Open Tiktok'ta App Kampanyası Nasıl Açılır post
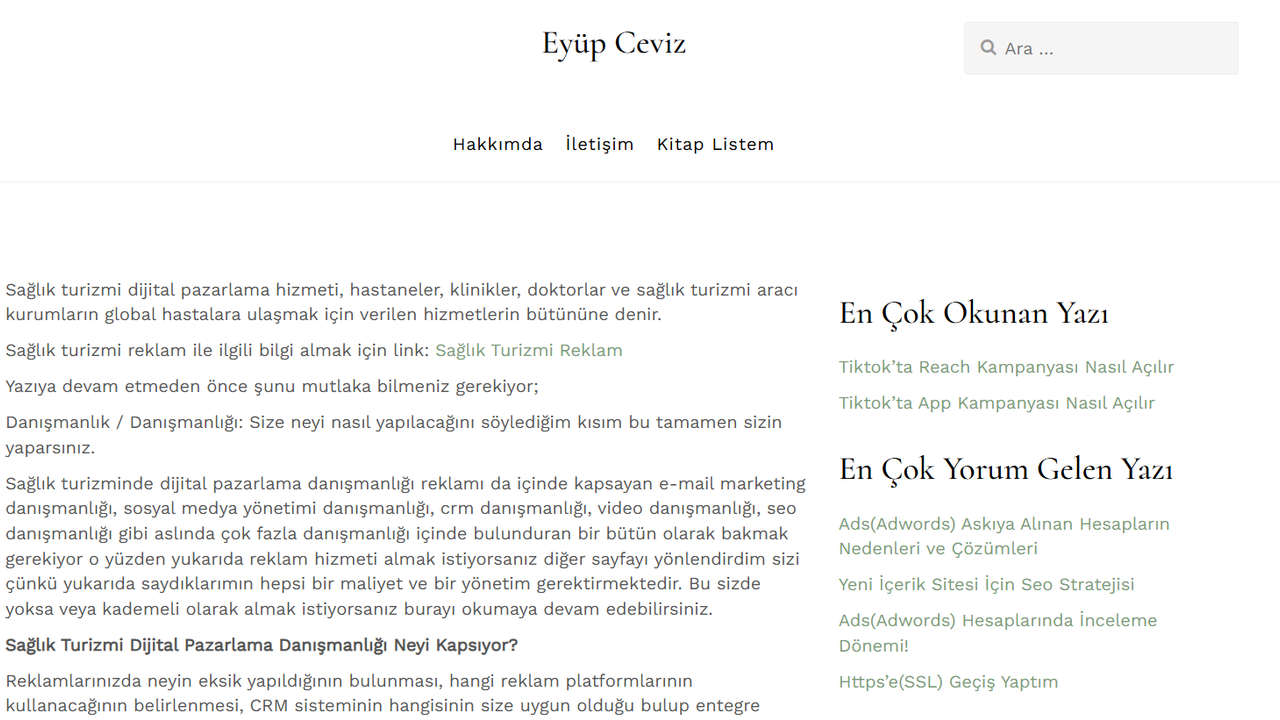Image resolution: width=1280 pixels, height=720 pixels. point(996,403)
